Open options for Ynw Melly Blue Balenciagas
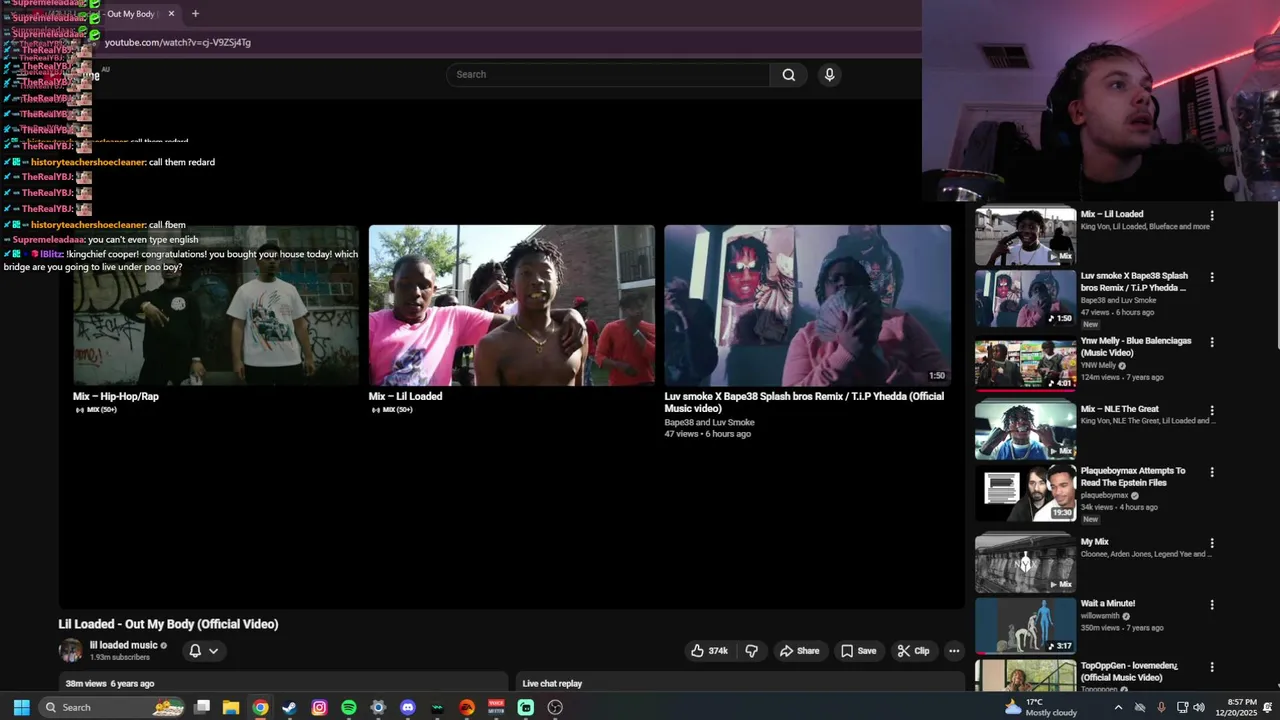 pos(1212,342)
